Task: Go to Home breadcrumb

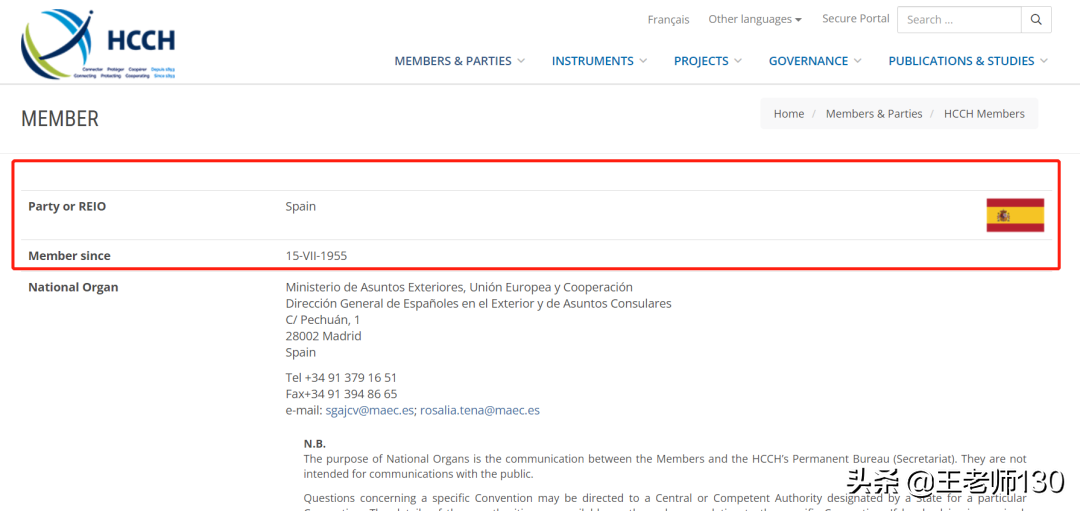Action: click(x=789, y=114)
